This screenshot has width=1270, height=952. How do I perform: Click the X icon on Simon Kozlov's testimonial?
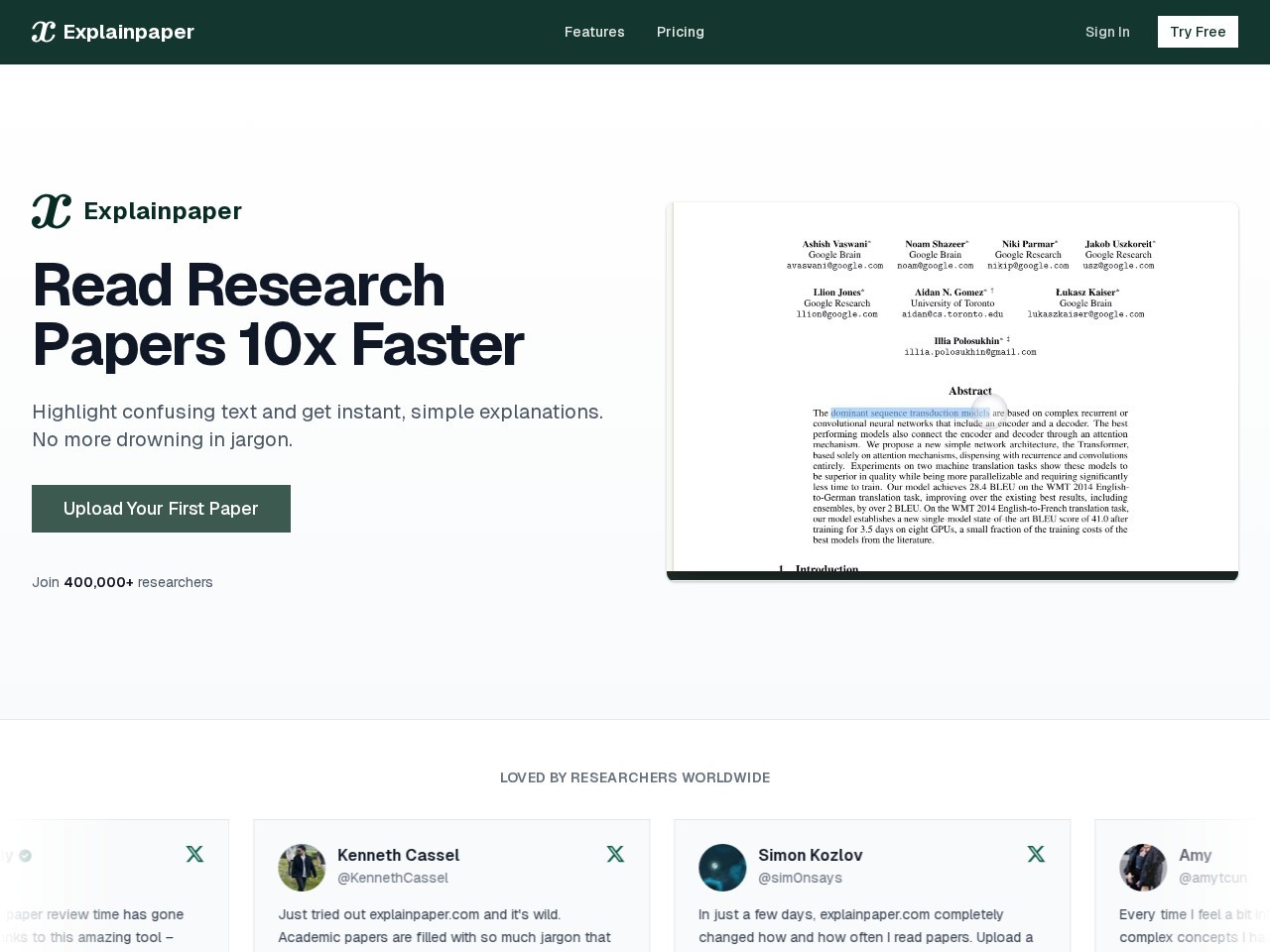coord(1036,854)
